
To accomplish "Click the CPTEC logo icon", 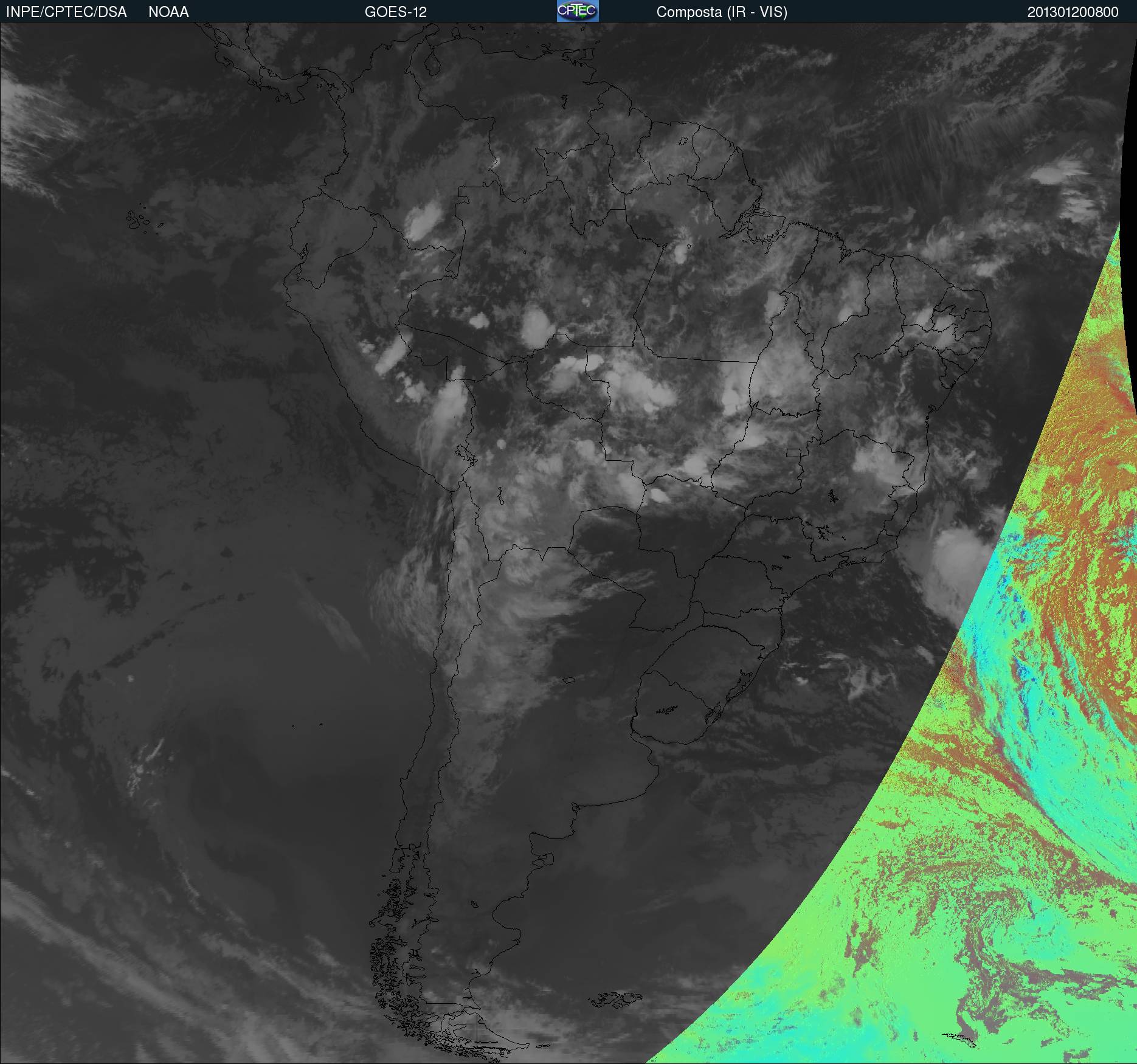I will coord(578,11).
